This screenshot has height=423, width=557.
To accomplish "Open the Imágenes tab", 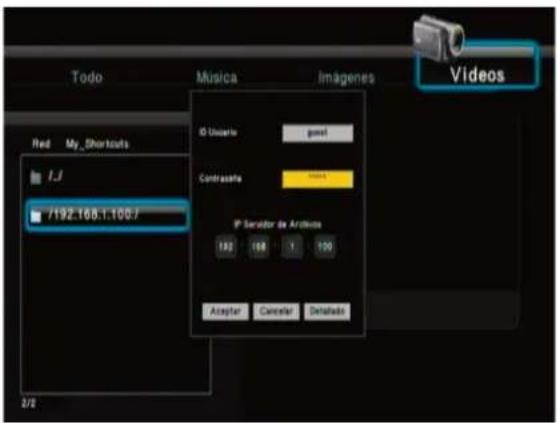I will (346, 77).
